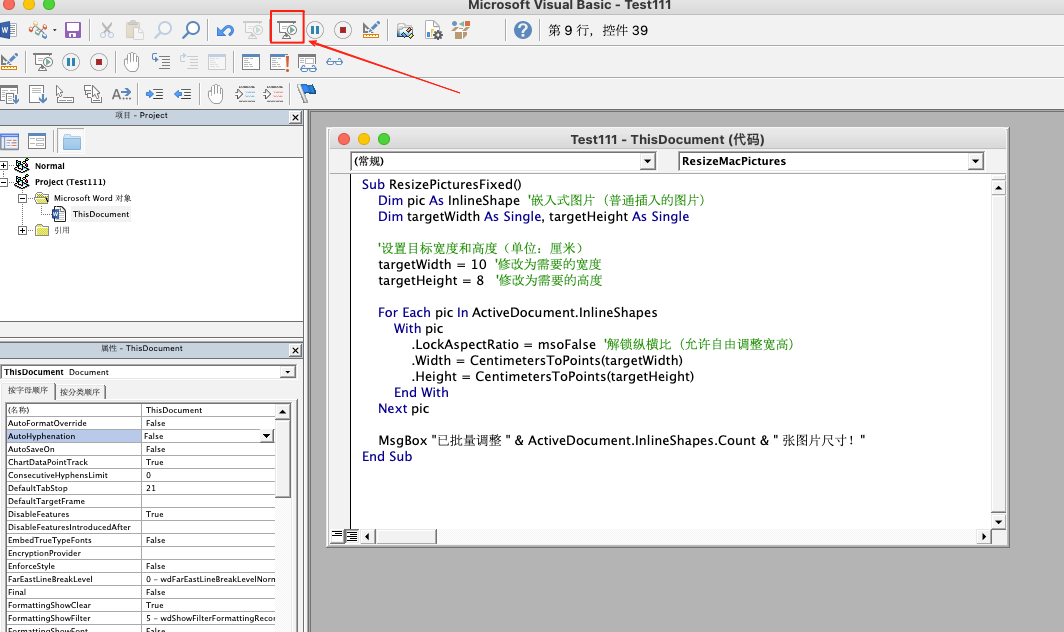
Task: Click the Comment Block icon
Action: (x=246, y=94)
